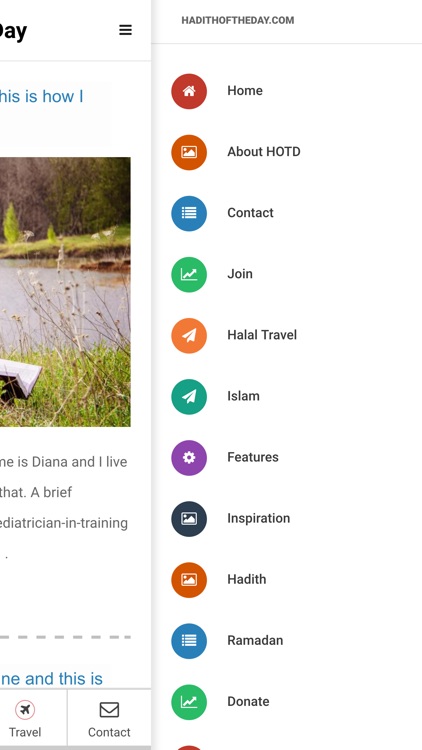Image resolution: width=422 pixels, height=750 pixels.
Task: Click the blue Contact list icon
Action: click(x=189, y=213)
